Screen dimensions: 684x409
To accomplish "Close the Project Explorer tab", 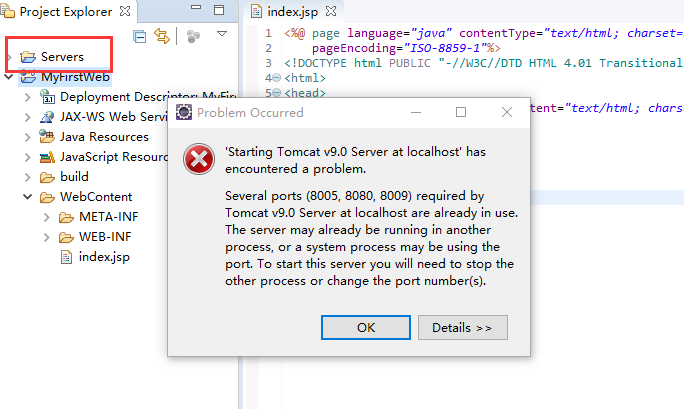I will point(125,11).
